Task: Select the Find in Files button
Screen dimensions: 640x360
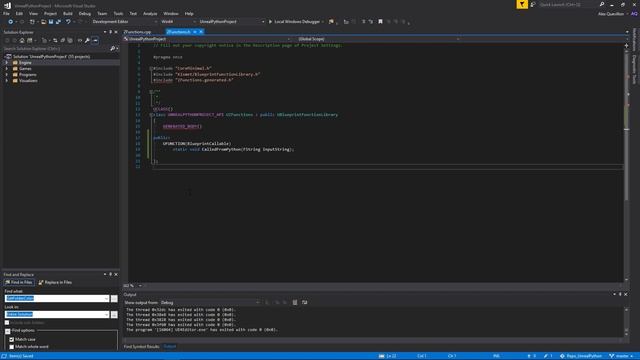Action: point(19,282)
